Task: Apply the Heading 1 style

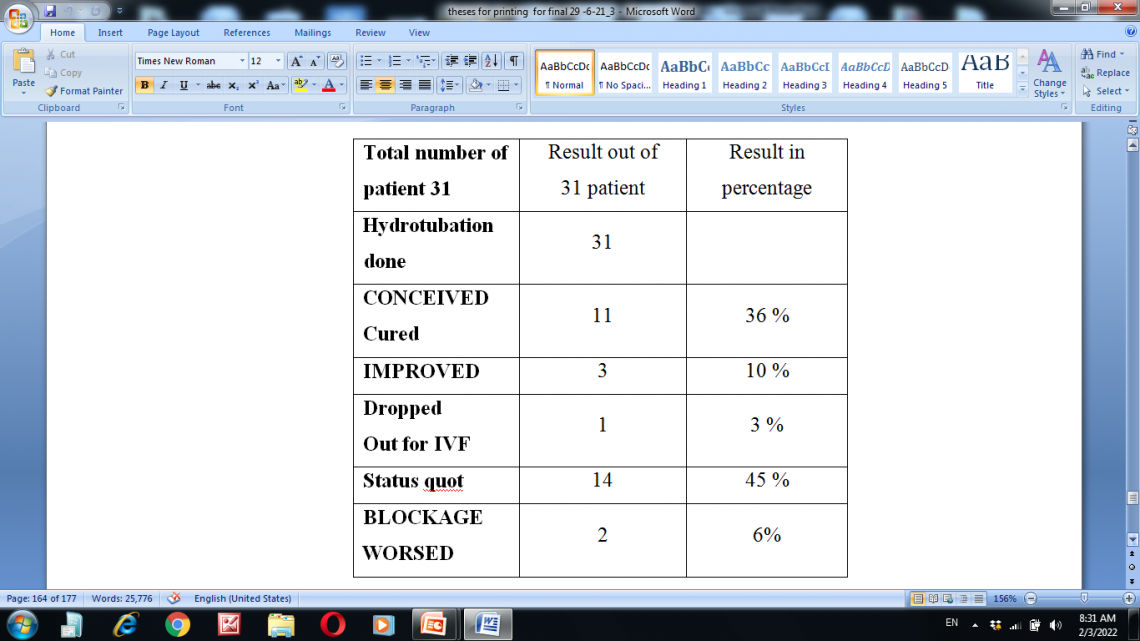Action: point(684,71)
